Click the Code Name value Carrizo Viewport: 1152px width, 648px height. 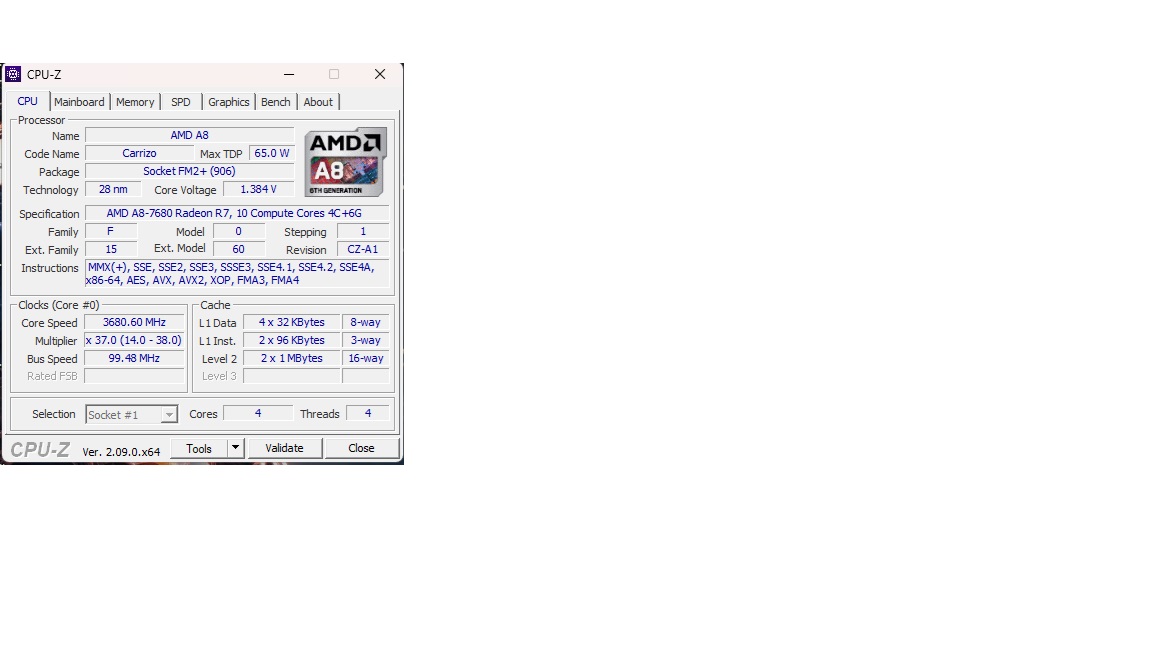click(x=140, y=154)
